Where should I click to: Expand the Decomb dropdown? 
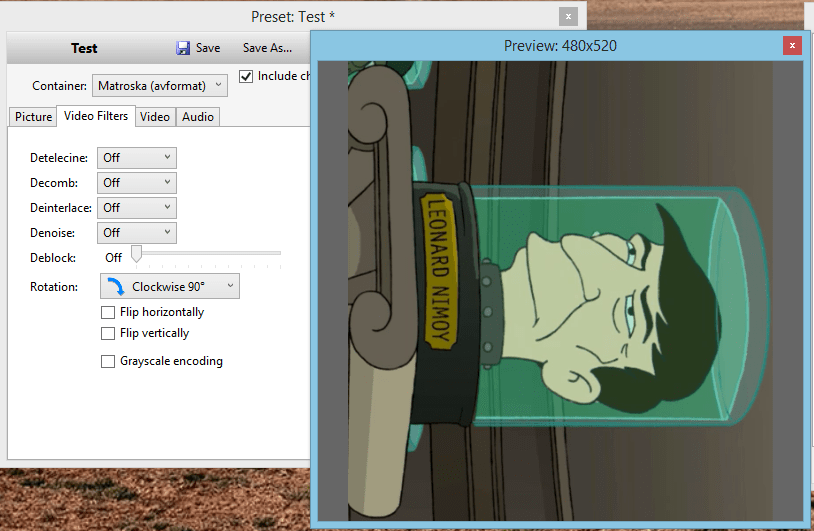(x=137, y=183)
